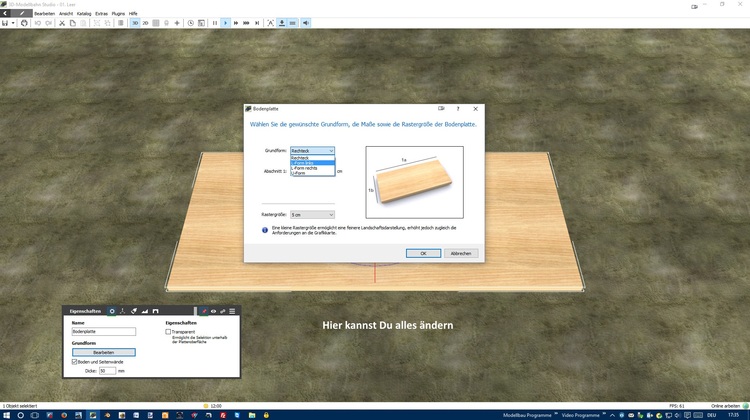Toggle the sound speaker icon

pyautogui.click(x=305, y=22)
